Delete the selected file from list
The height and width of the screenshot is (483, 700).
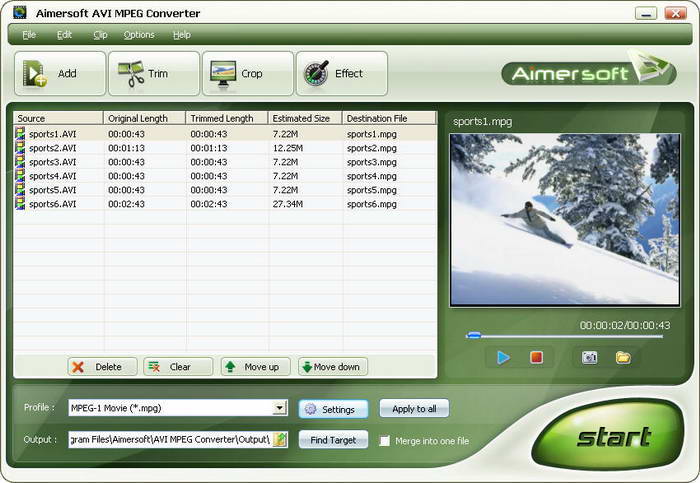pyautogui.click(x=102, y=367)
